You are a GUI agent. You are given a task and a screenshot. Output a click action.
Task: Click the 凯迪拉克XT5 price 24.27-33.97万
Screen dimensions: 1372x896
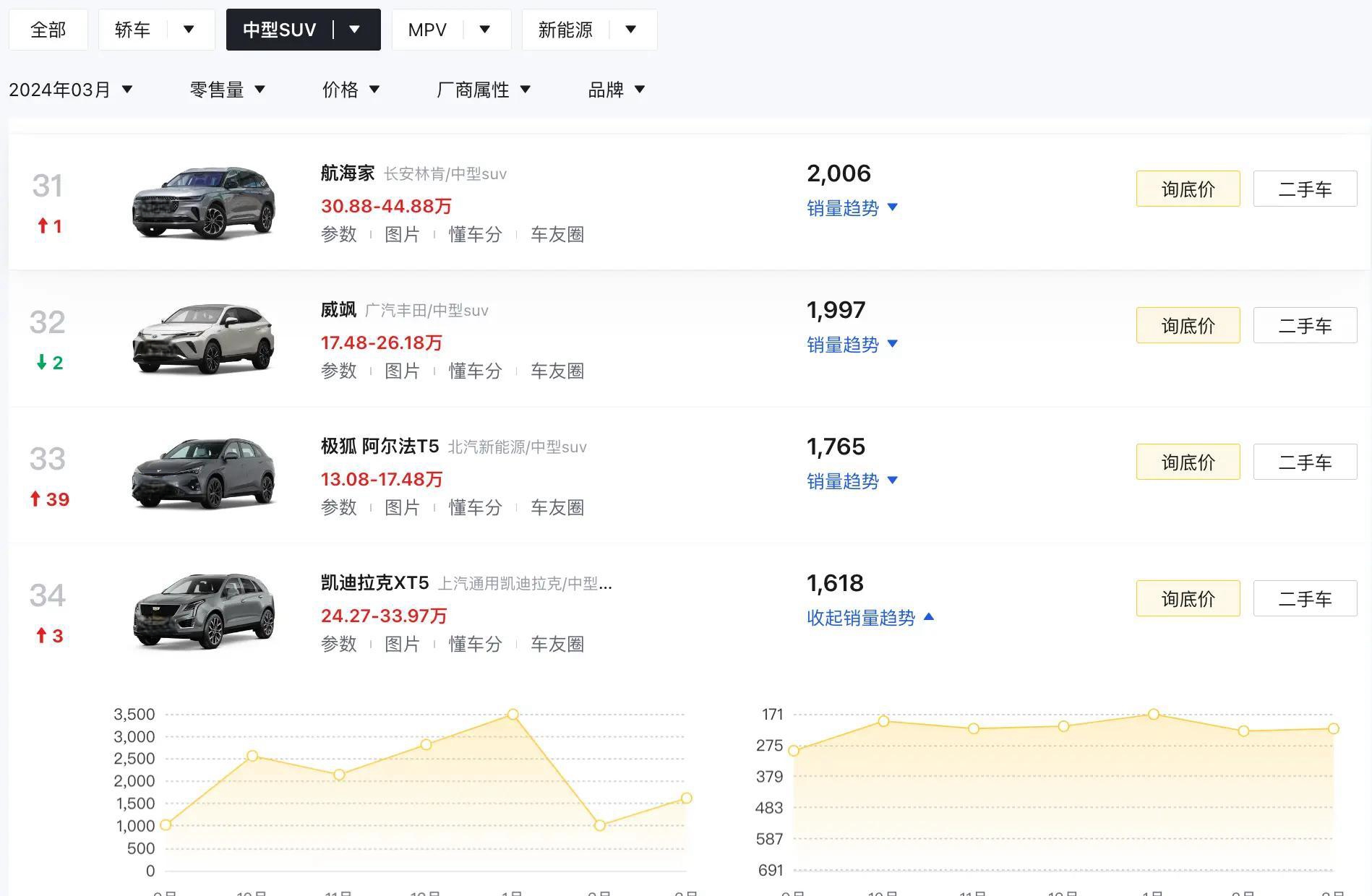384,616
